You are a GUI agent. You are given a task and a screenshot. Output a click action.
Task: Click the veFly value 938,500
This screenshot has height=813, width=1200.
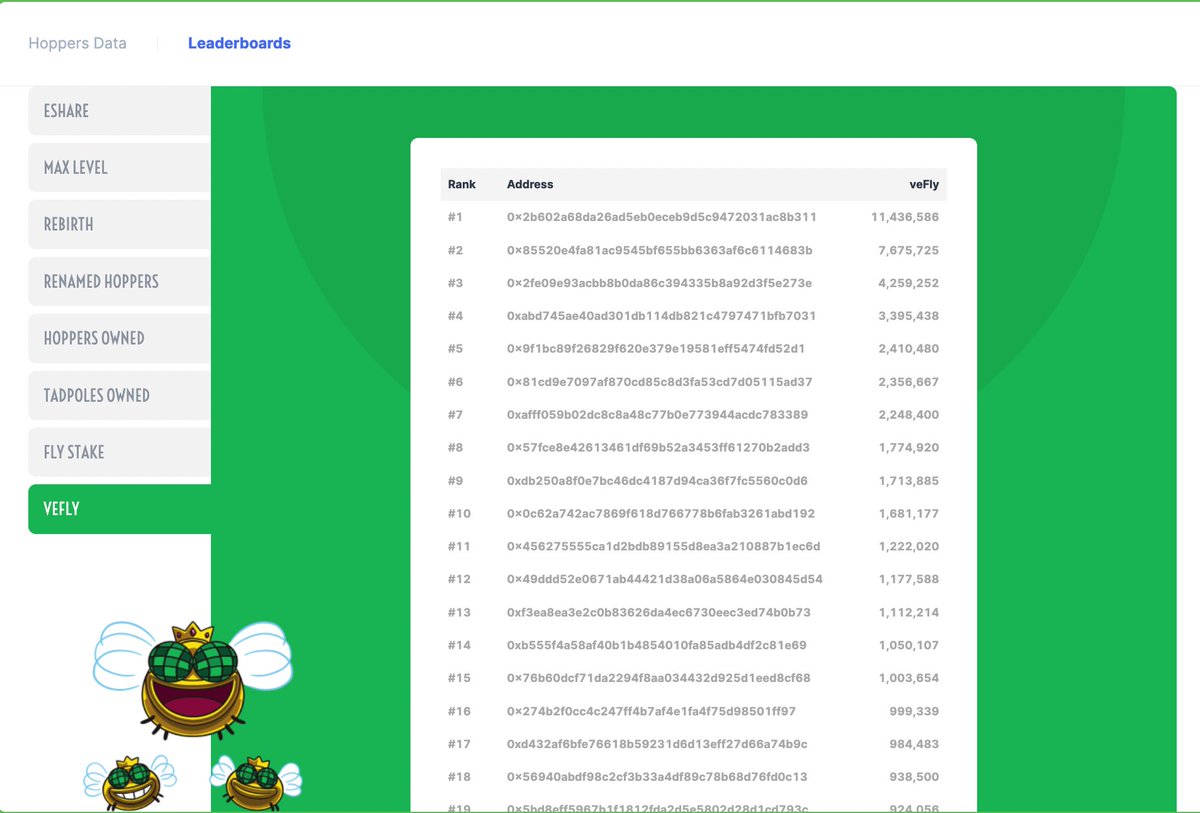914,777
